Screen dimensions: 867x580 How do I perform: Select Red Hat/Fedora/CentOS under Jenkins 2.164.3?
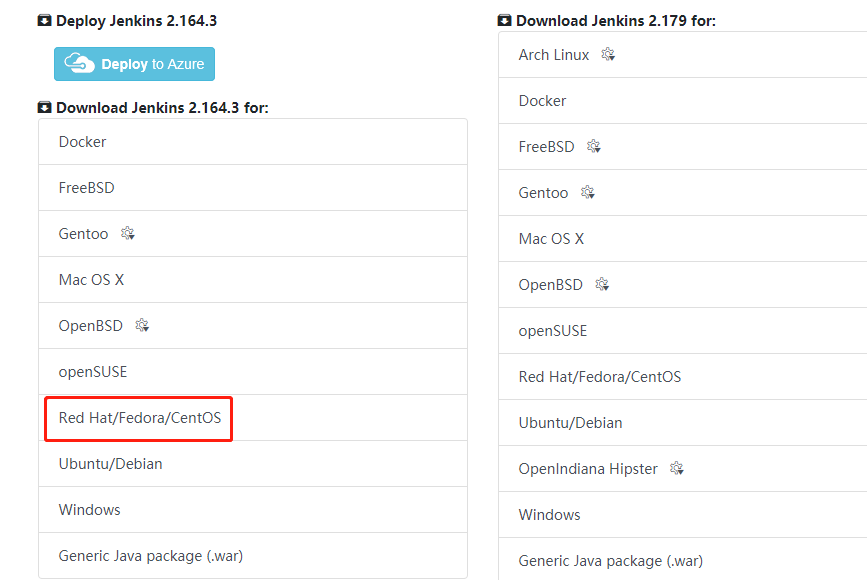253,417
